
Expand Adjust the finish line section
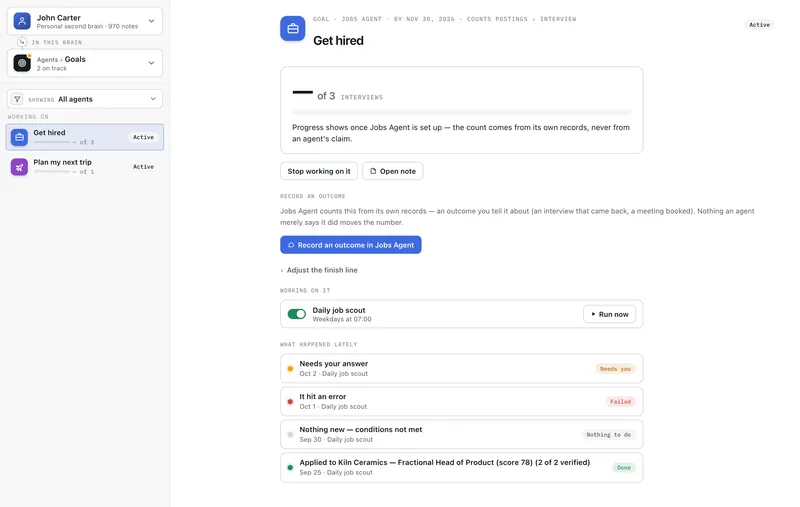(x=319, y=270)
